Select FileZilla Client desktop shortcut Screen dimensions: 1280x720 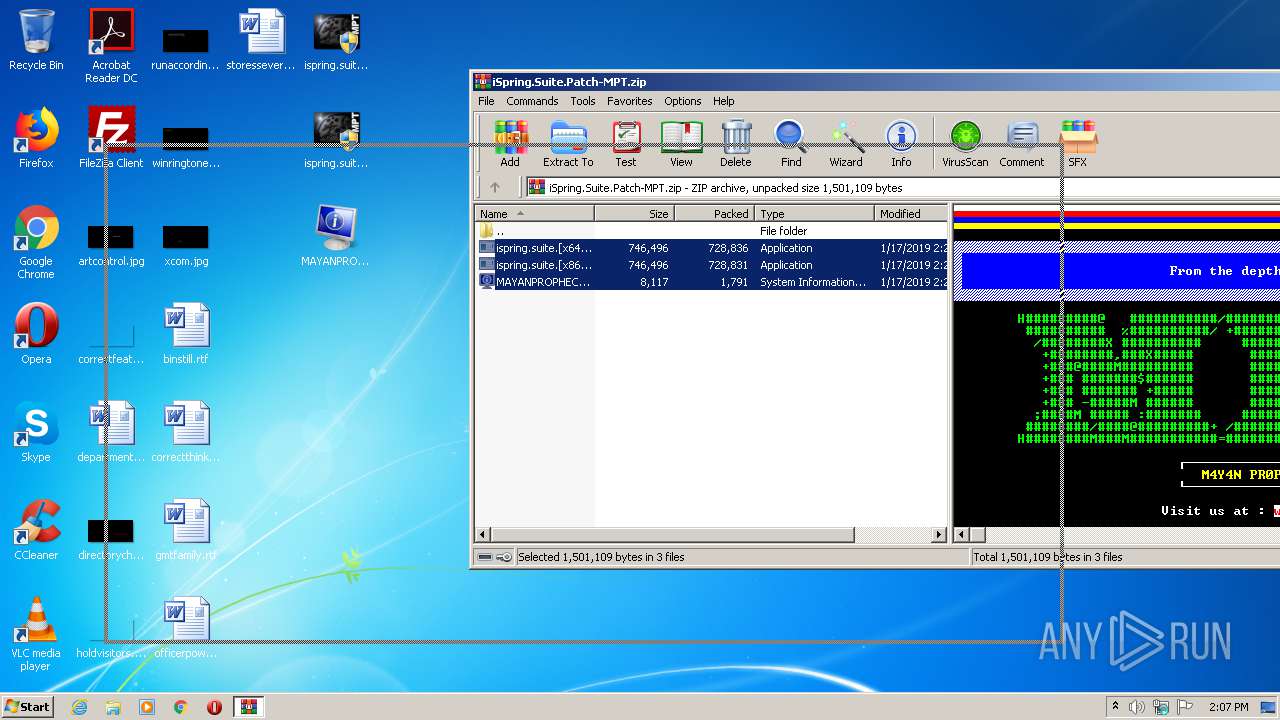tap(111, 138)
